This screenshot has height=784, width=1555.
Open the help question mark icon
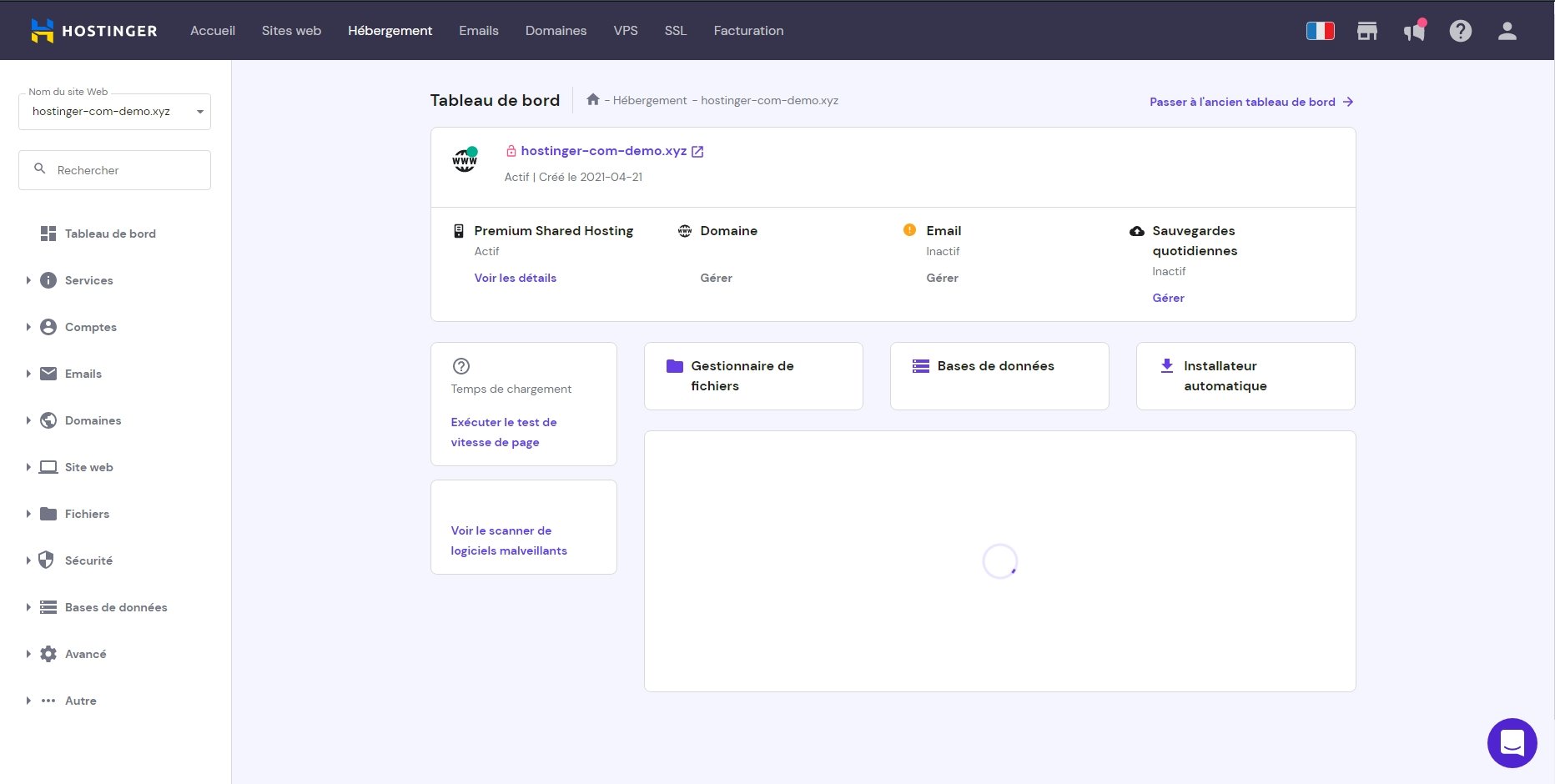click(1460, 31)
